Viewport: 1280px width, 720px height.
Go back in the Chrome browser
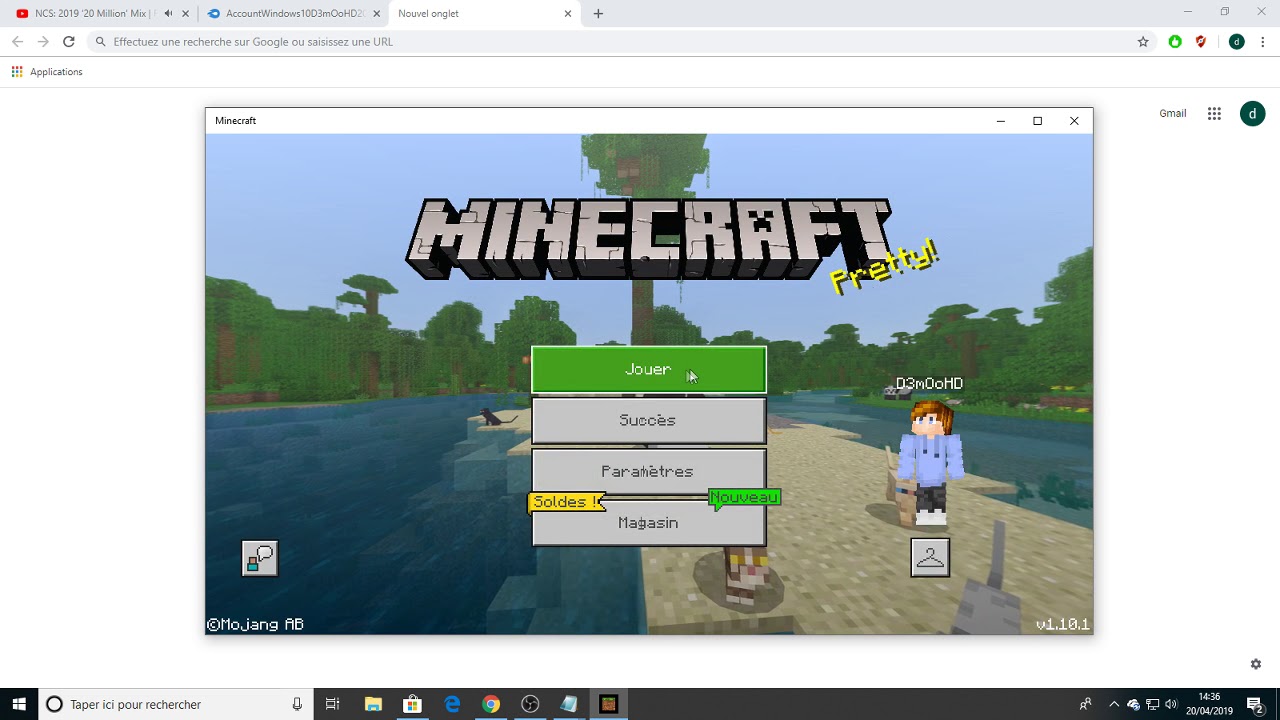(x=17, y=42)
